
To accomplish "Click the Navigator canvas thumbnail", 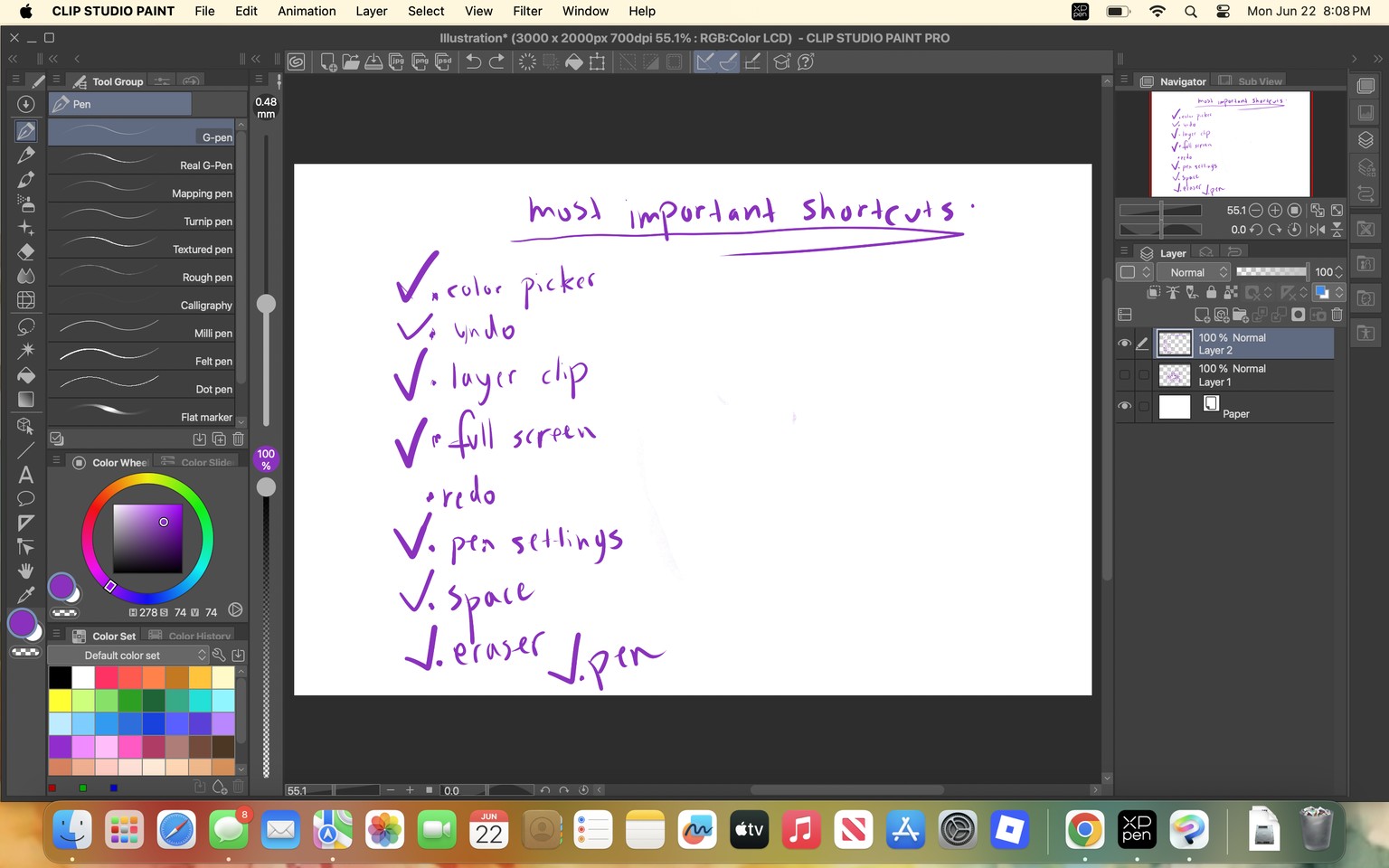I will coord(1230,144).
